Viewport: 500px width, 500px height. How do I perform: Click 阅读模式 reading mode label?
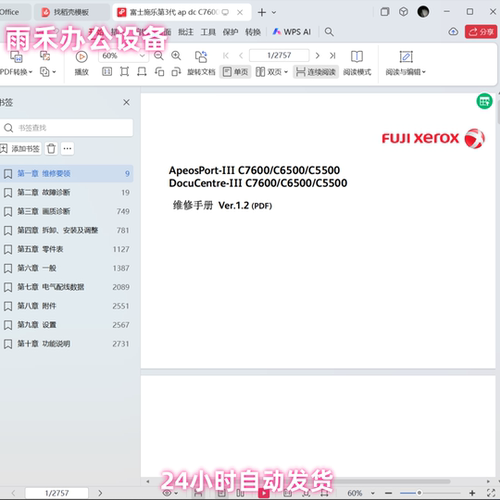pos(357,72)
